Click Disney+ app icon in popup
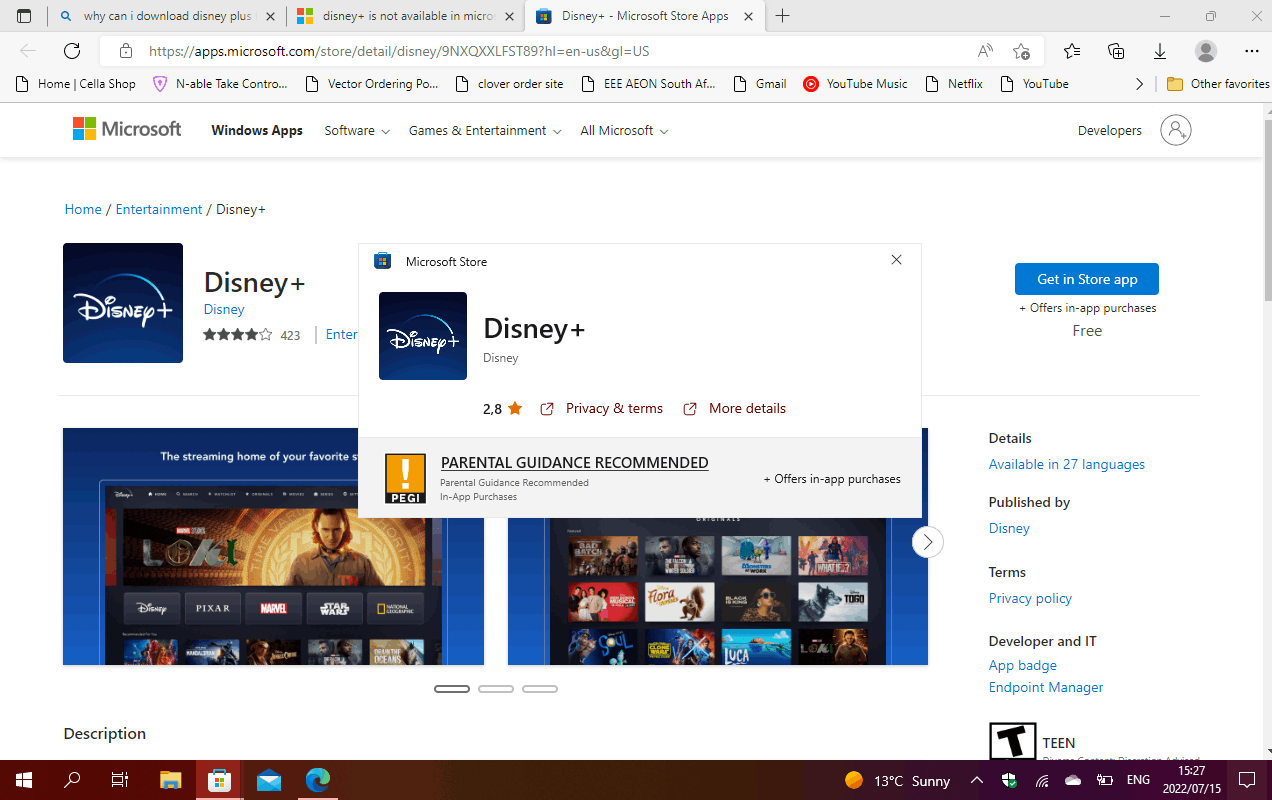The height and width of the screenshot is (800, 1272). [x=423, y=336]
